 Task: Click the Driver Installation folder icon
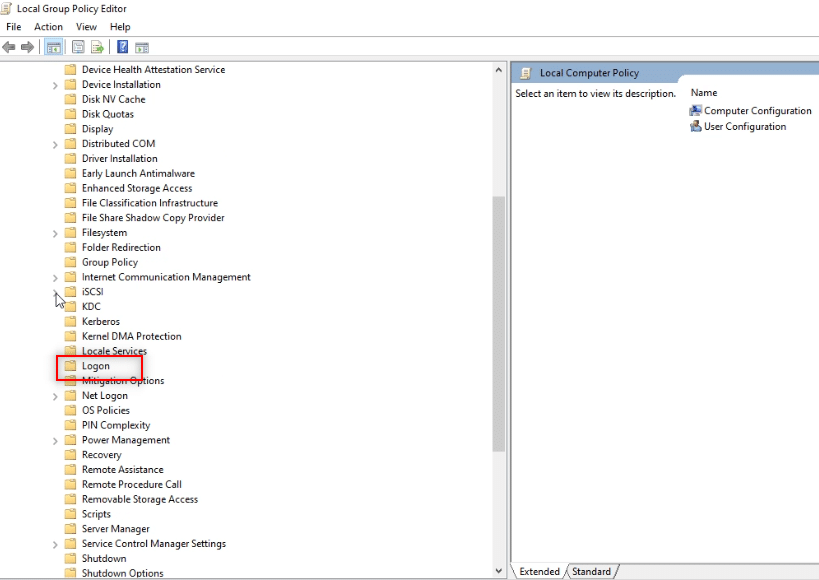(x=71, y=158)
